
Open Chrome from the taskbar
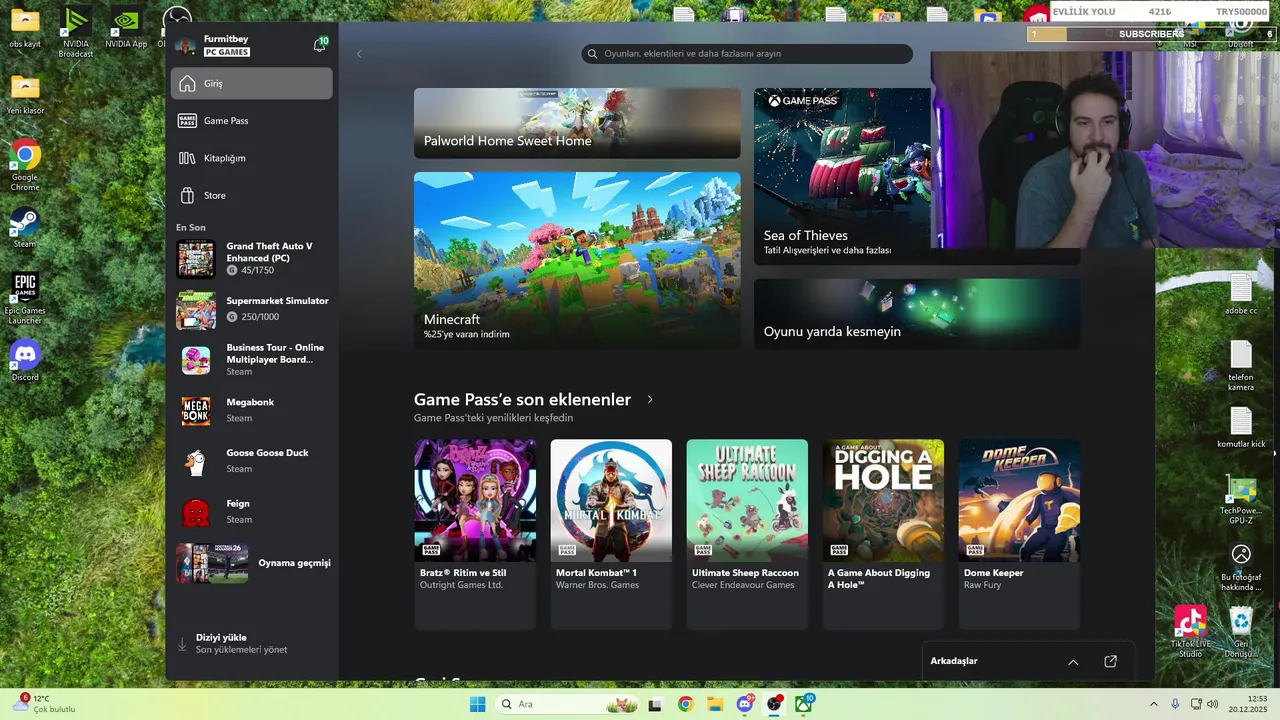point(685,704)
